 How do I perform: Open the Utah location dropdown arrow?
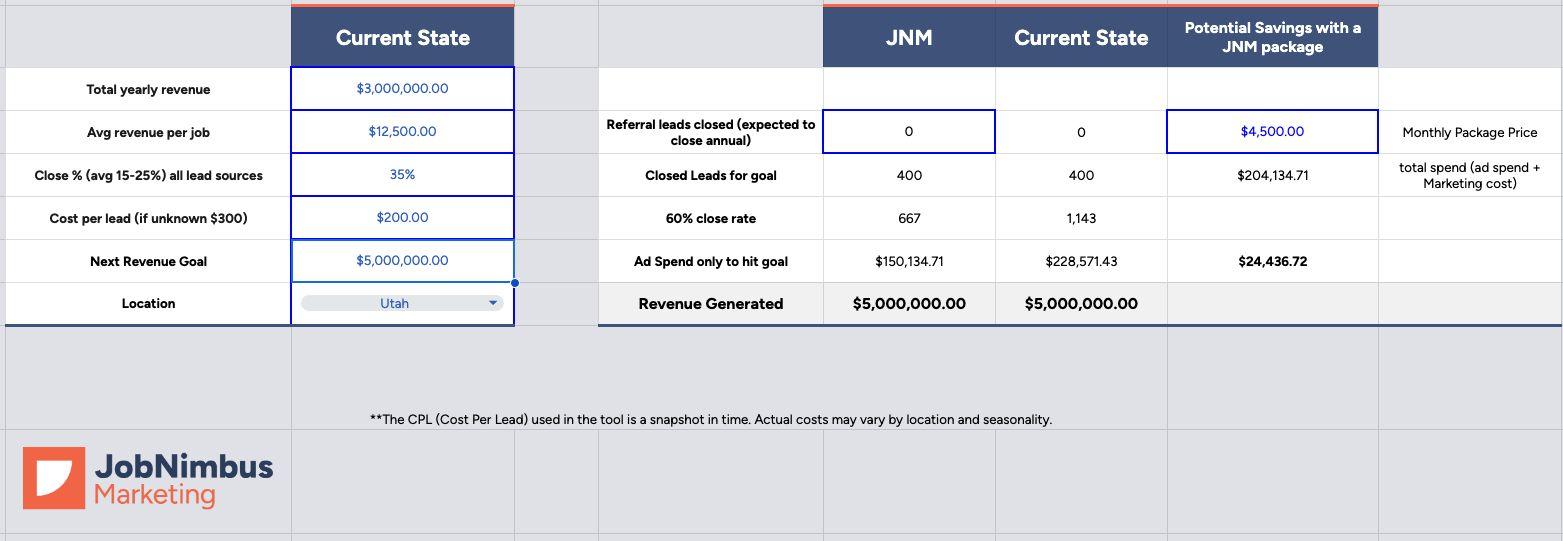(492, 303)
